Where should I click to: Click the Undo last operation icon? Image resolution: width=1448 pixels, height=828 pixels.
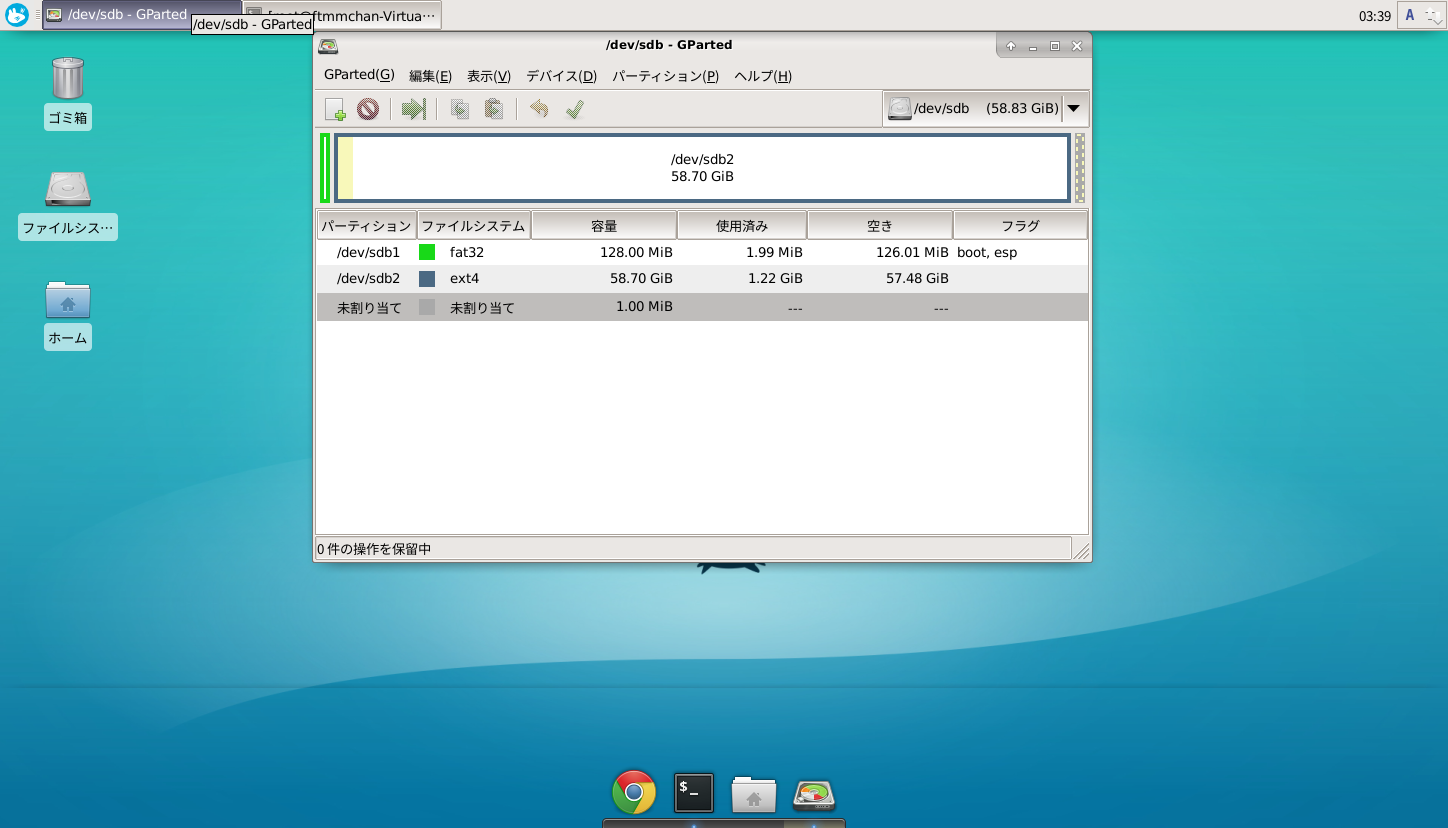pos(539,109)
